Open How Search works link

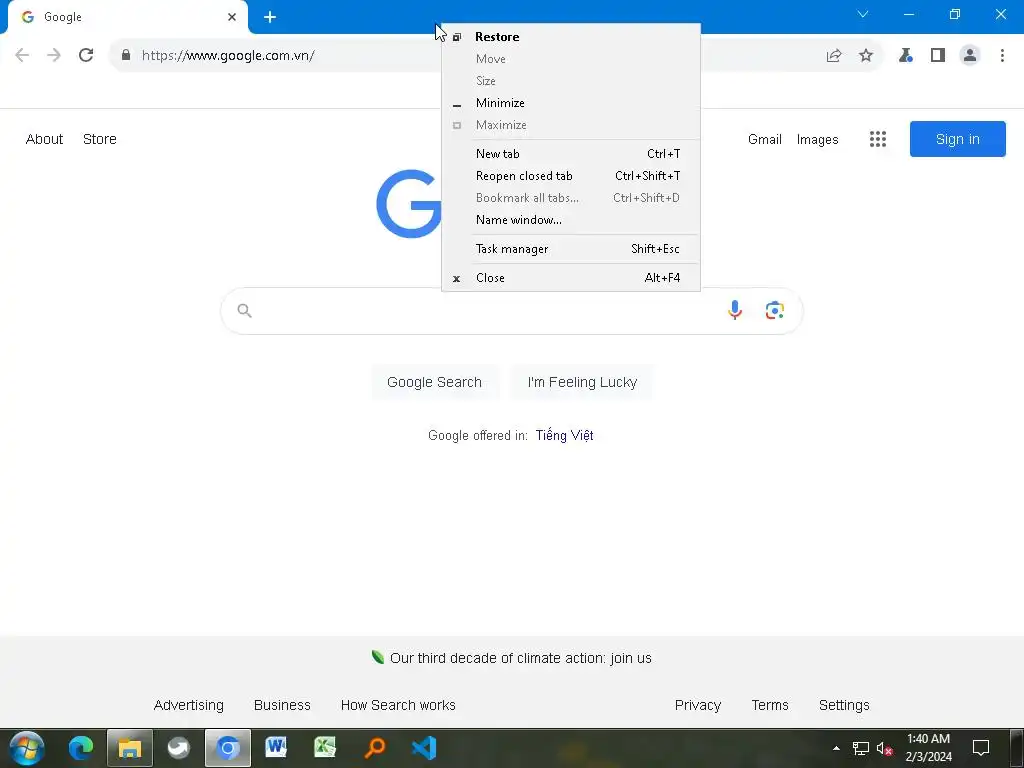tap(398, 705)
